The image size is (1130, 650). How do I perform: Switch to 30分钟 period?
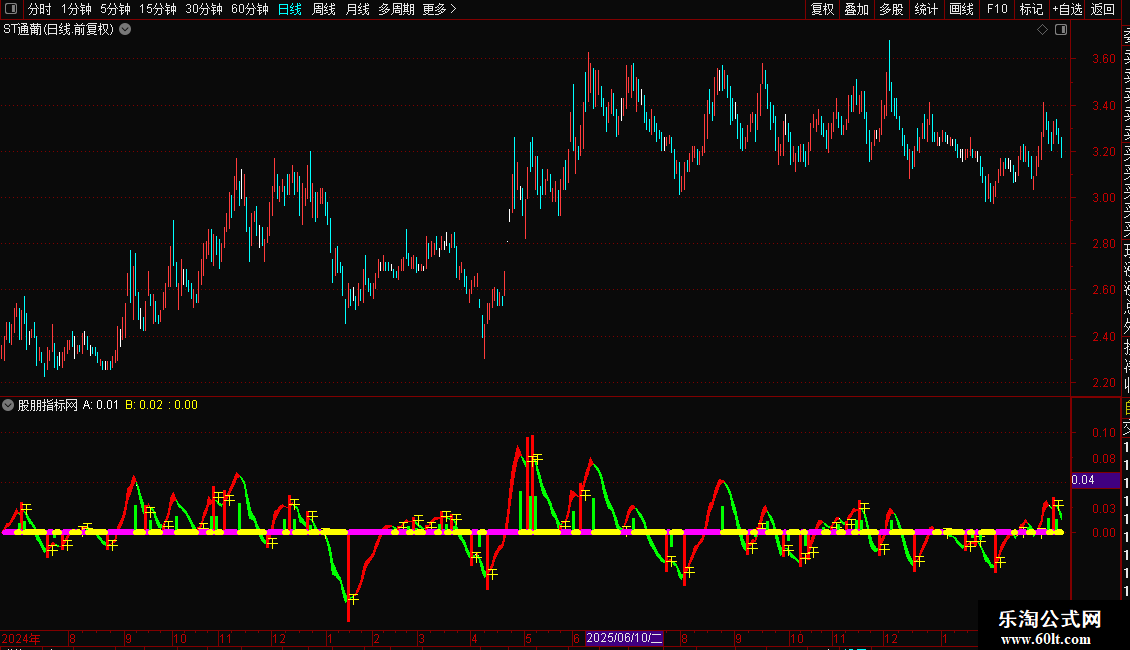[204, 9]
